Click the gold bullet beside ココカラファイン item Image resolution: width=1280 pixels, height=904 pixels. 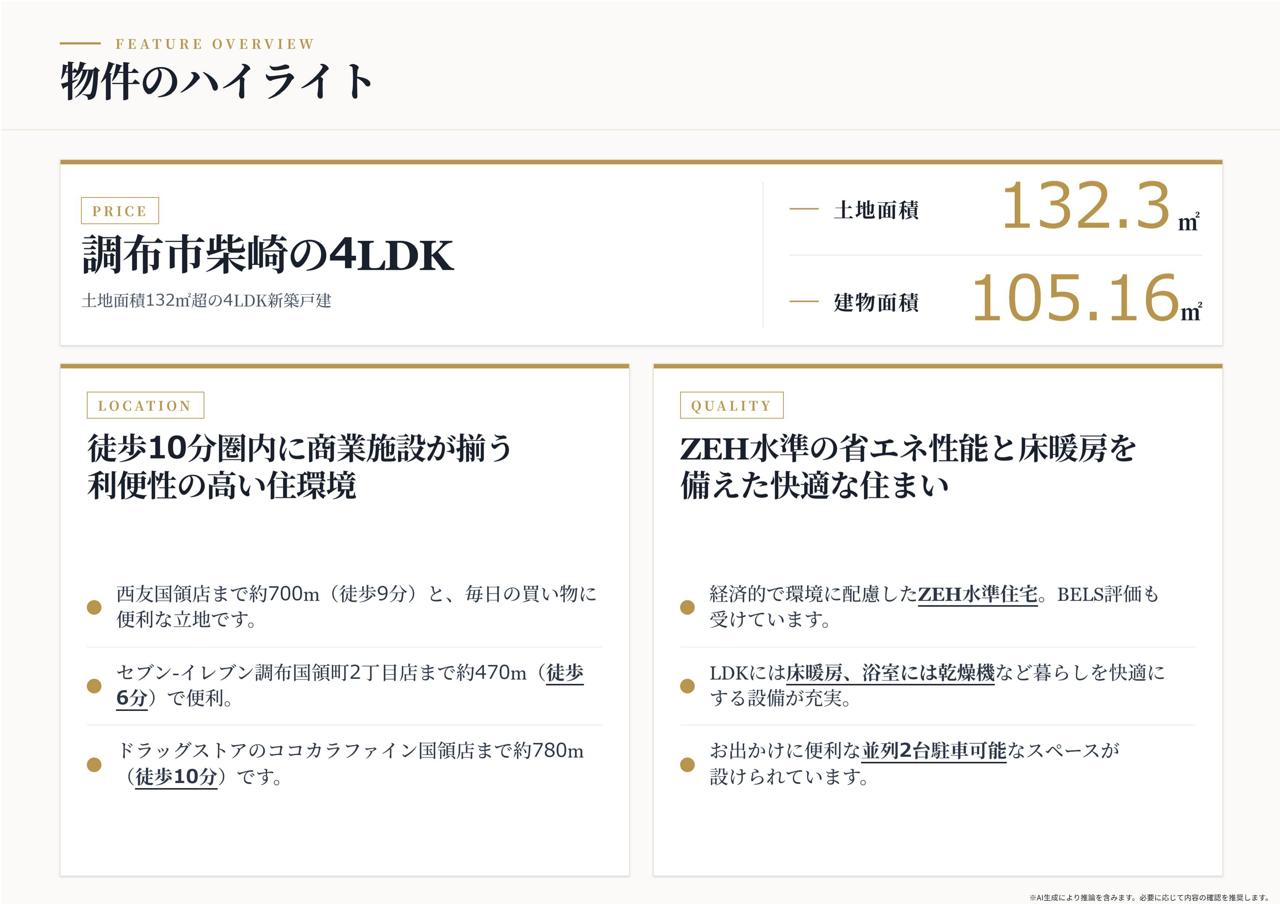[x=94, y=765]
